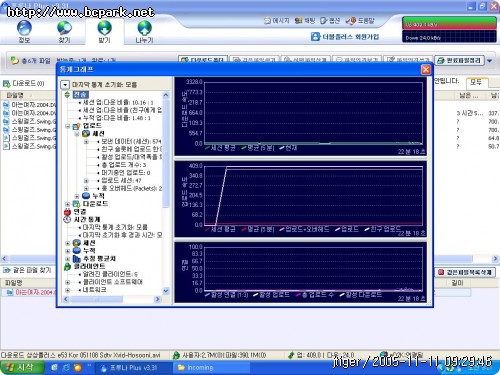The width and height of the screenshot is (500, 375).
Task: Click the 세션 icon under 시간 통계
Action: pos(77,243)
